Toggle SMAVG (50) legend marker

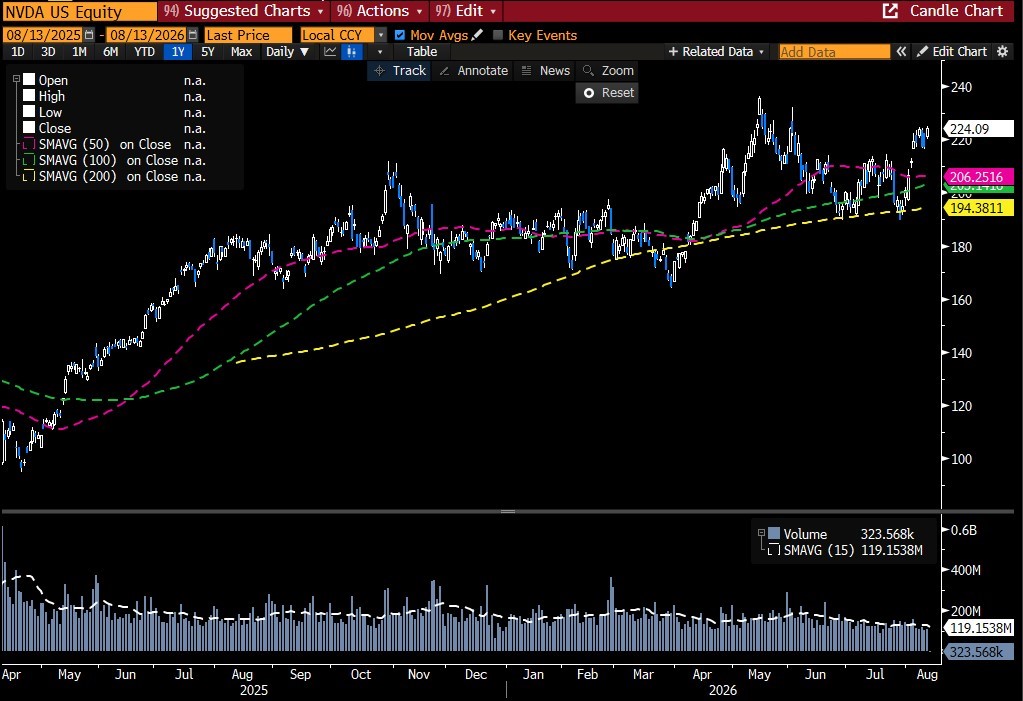(x=29, y=144)
